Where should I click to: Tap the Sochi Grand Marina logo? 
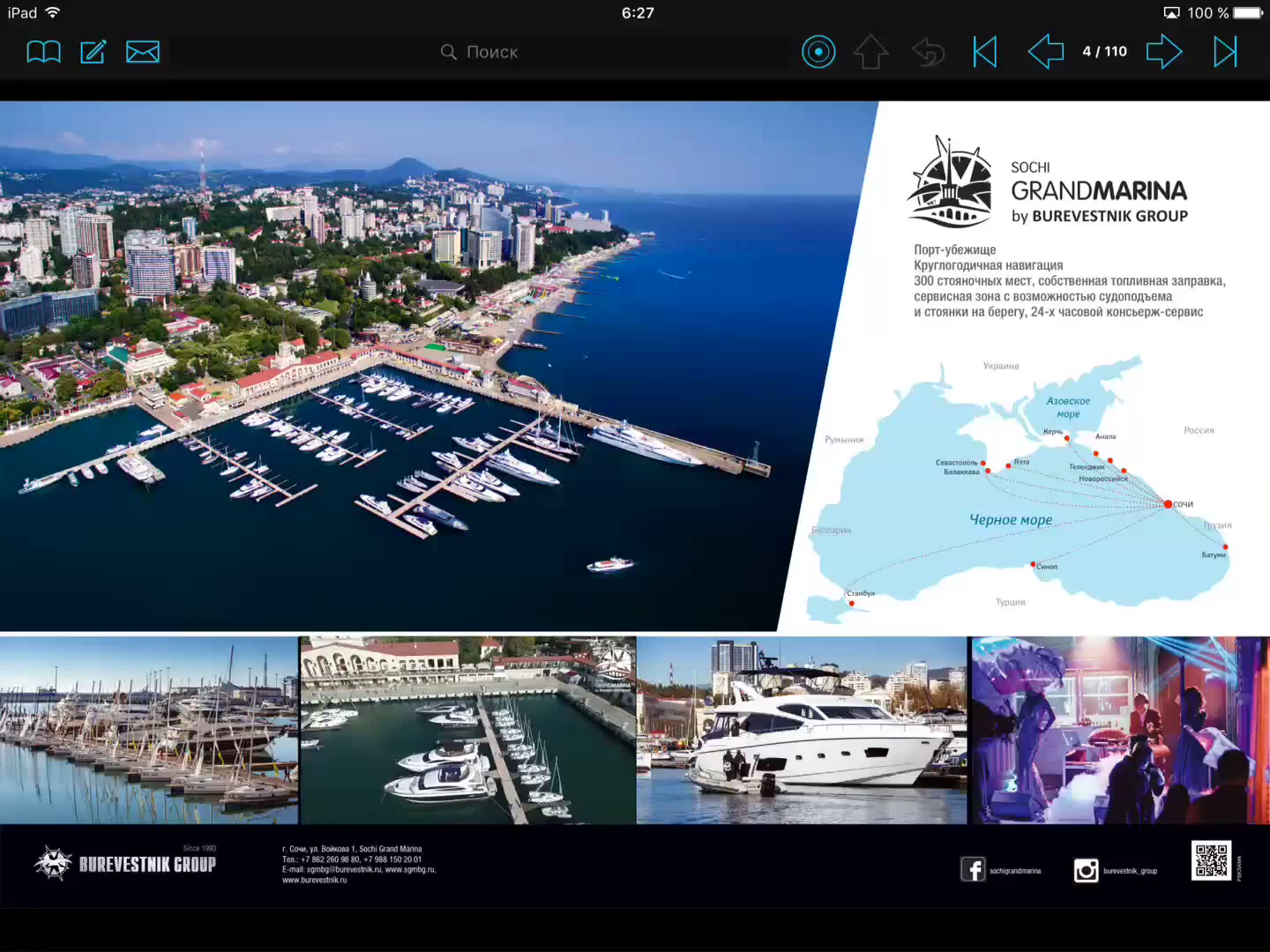tap(1048, 183)
